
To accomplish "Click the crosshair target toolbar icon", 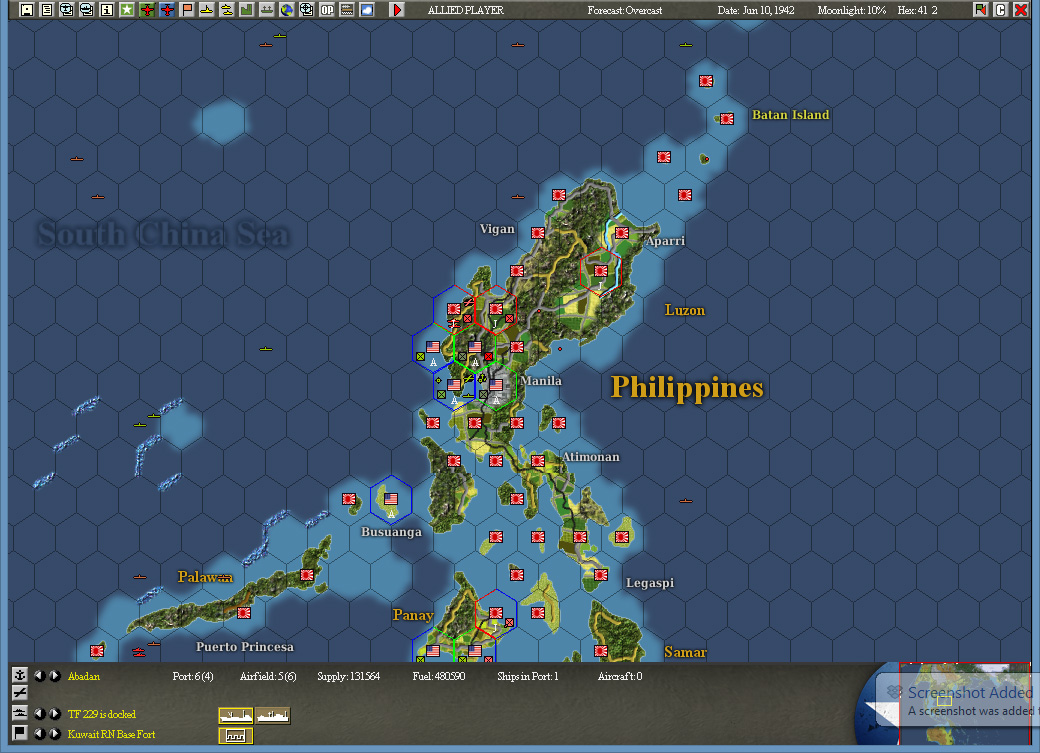I will 306,9.
